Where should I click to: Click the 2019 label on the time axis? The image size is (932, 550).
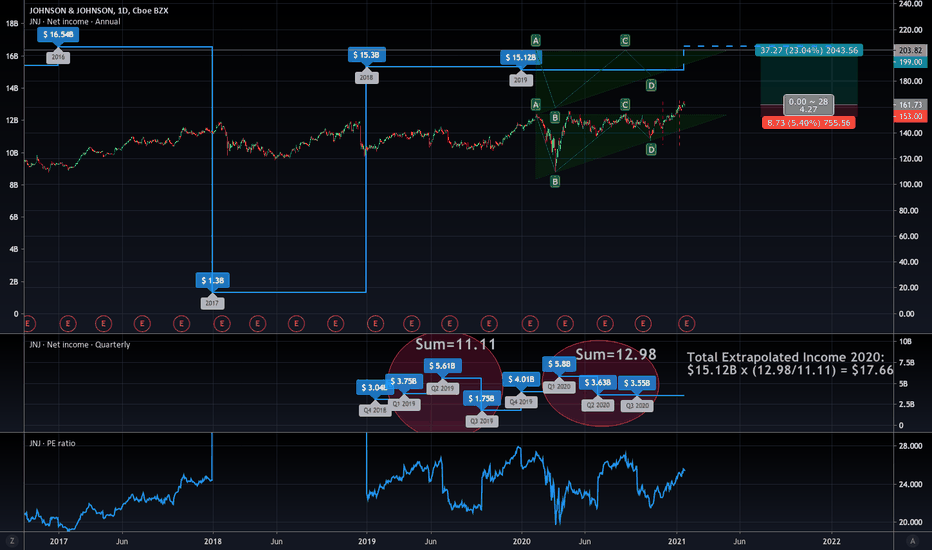tap(367, 541)
